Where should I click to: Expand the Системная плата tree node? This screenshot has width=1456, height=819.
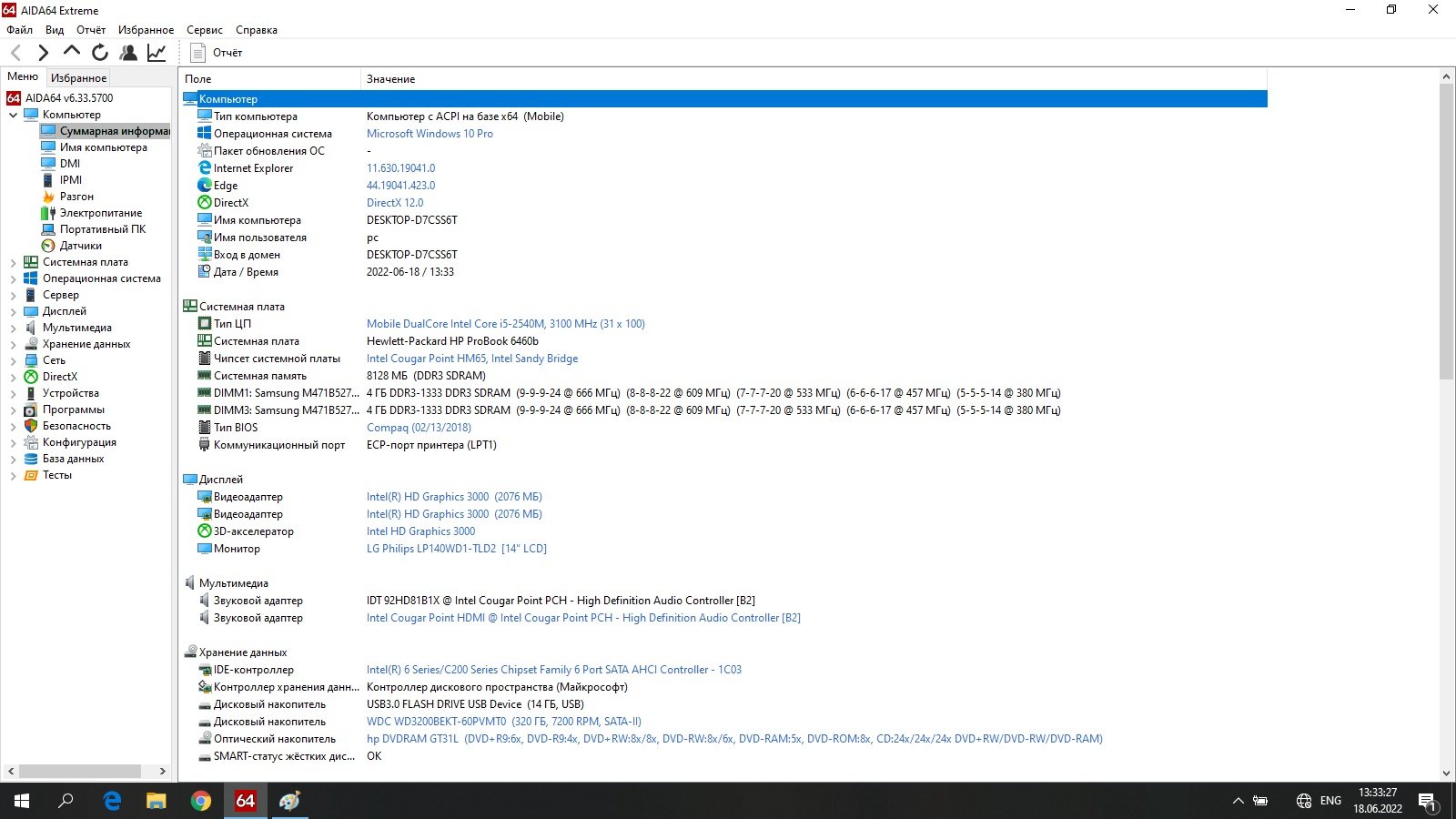(x=13, y=263)
